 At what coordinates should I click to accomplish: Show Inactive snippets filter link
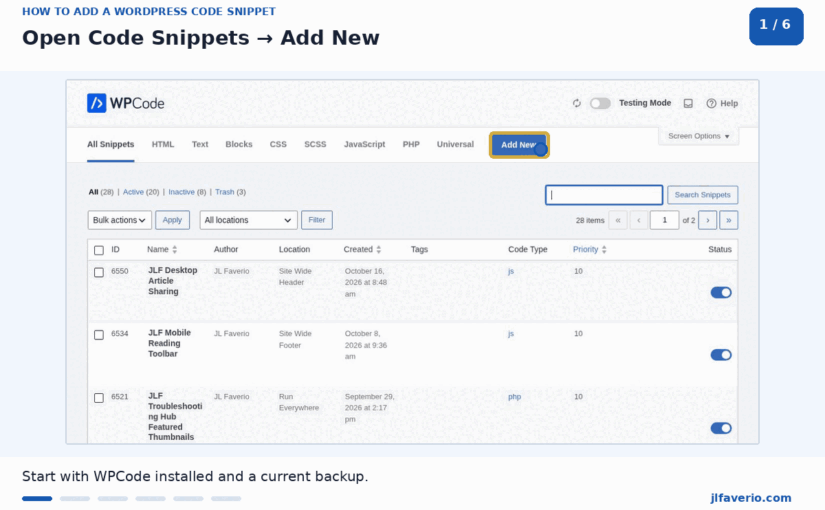pos(182,192)
